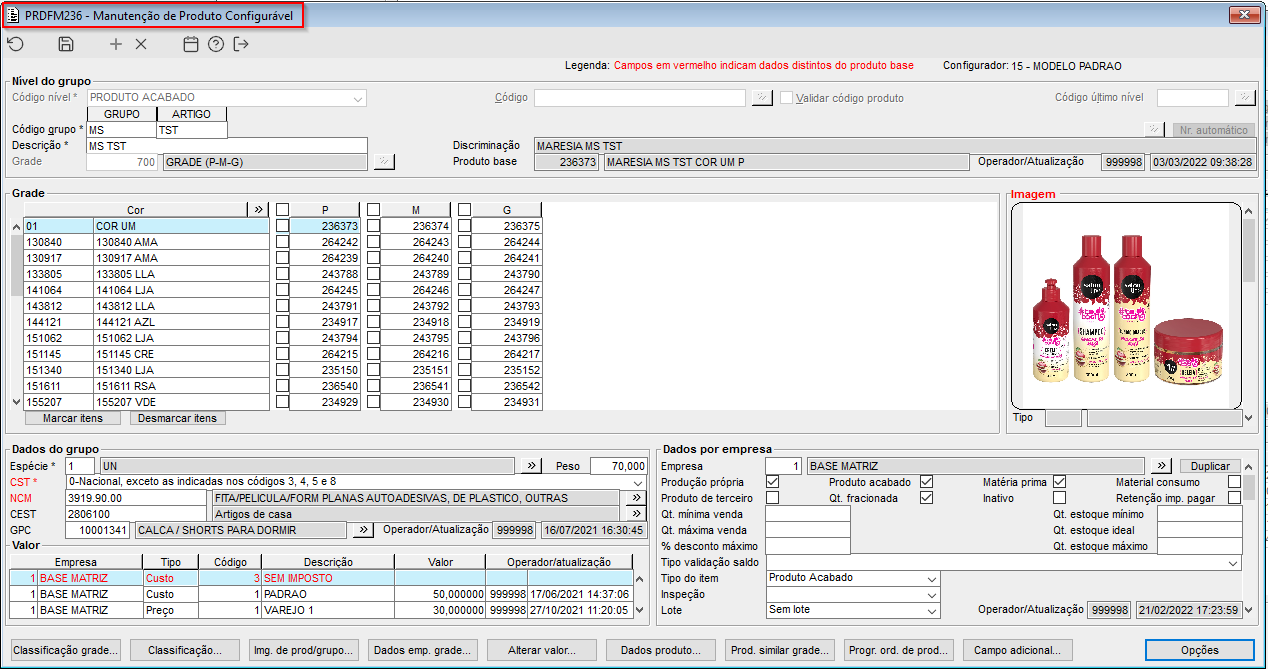Image resolution: width=1268 pixels, height=669 pixels.
Task: Expand the Lote dropdown
Action: (932, 611)
